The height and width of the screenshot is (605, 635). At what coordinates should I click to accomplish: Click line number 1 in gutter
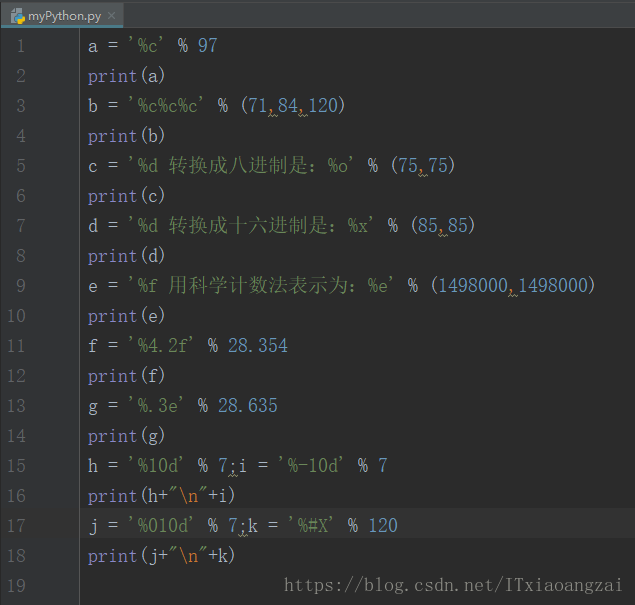[x=21, y=46]
